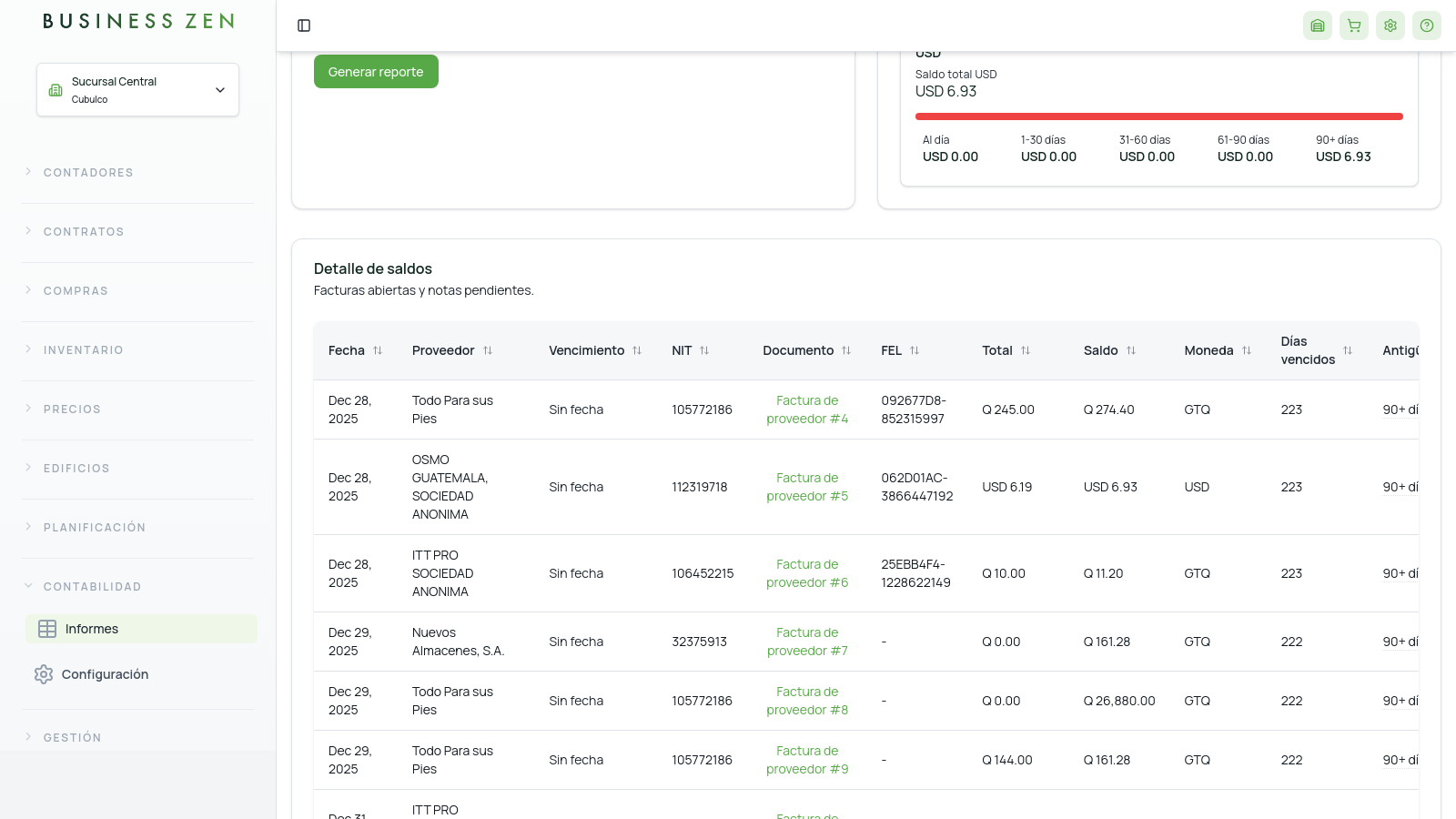
Task: Expand the Contratos section
Action: click(84, 232)
